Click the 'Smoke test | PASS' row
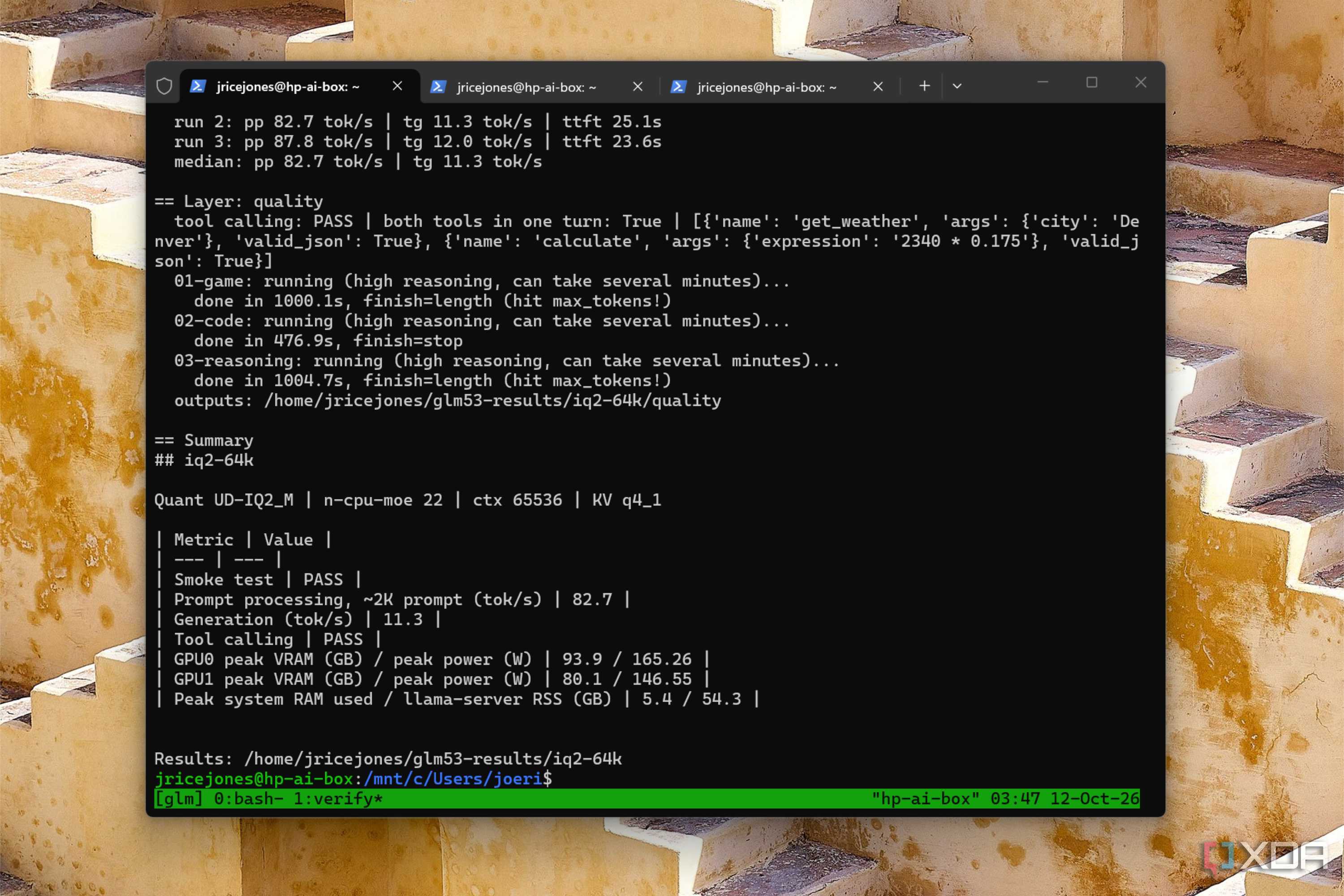1344x896 pixels. pos(259,580)
